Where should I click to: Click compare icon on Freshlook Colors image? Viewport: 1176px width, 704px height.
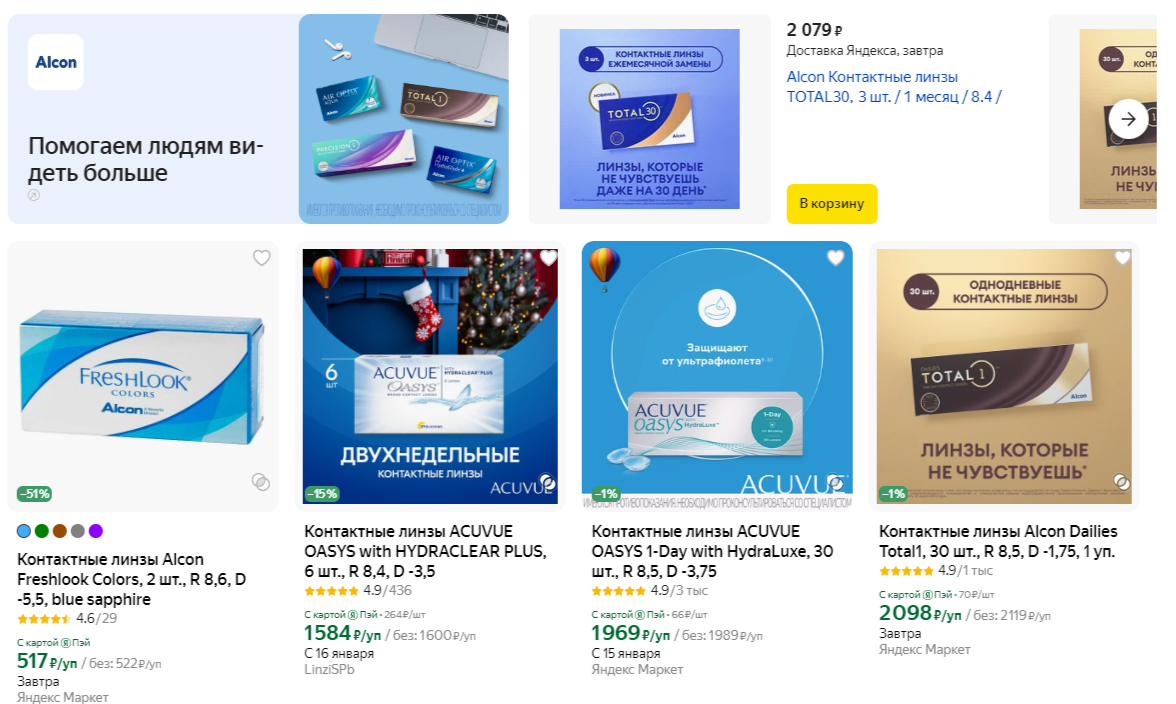click(x=261, y=482)
